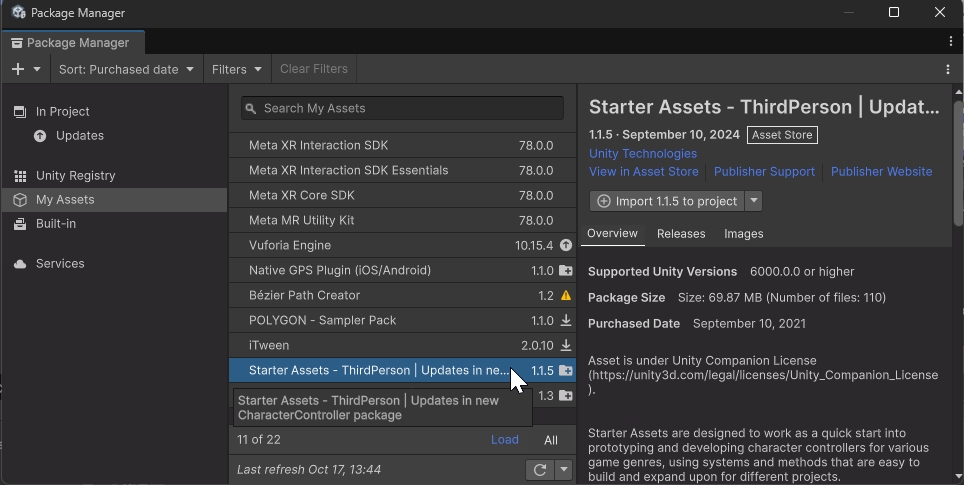964x485 pixels.
Task: Click Load to load more assets
Action: tap(504, 440)
